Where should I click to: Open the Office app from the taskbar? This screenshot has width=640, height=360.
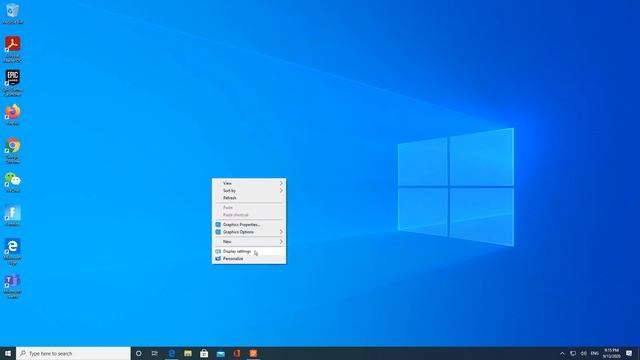237,353
